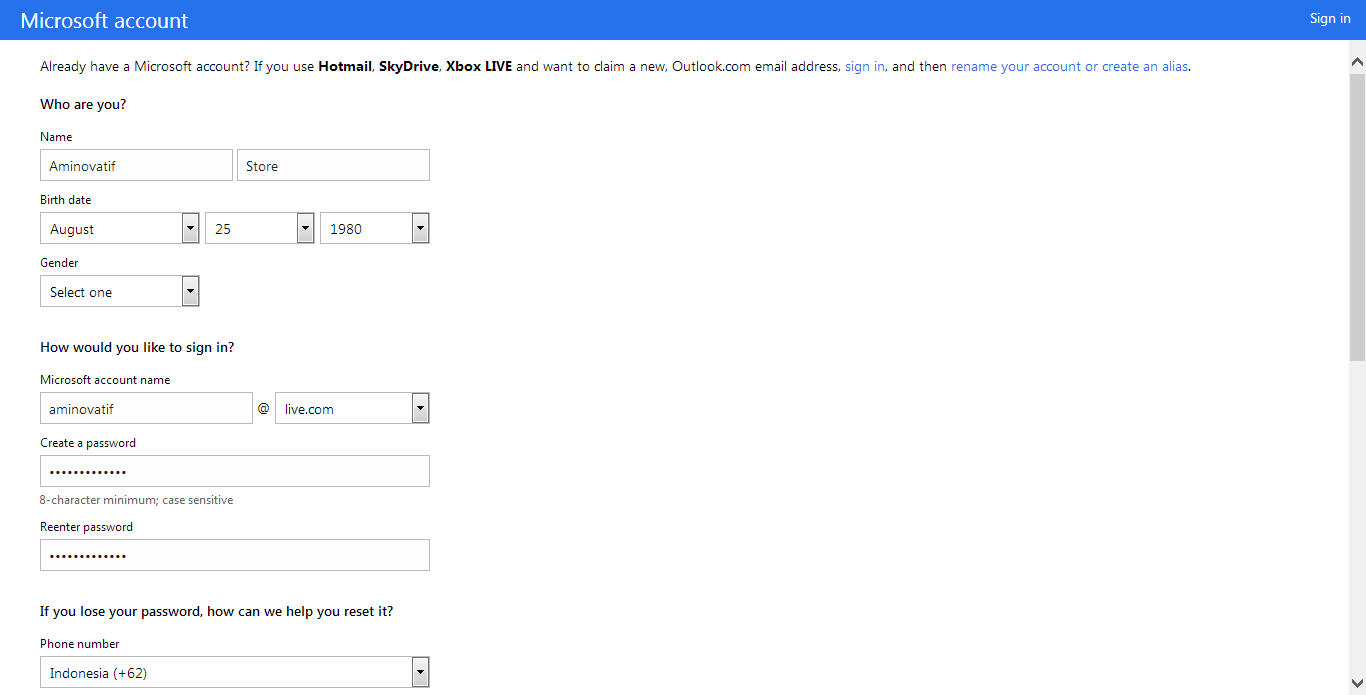Click the 'Hotmail' bold text
This screenshot has height=695, width=1366.
tap(345, 67)
